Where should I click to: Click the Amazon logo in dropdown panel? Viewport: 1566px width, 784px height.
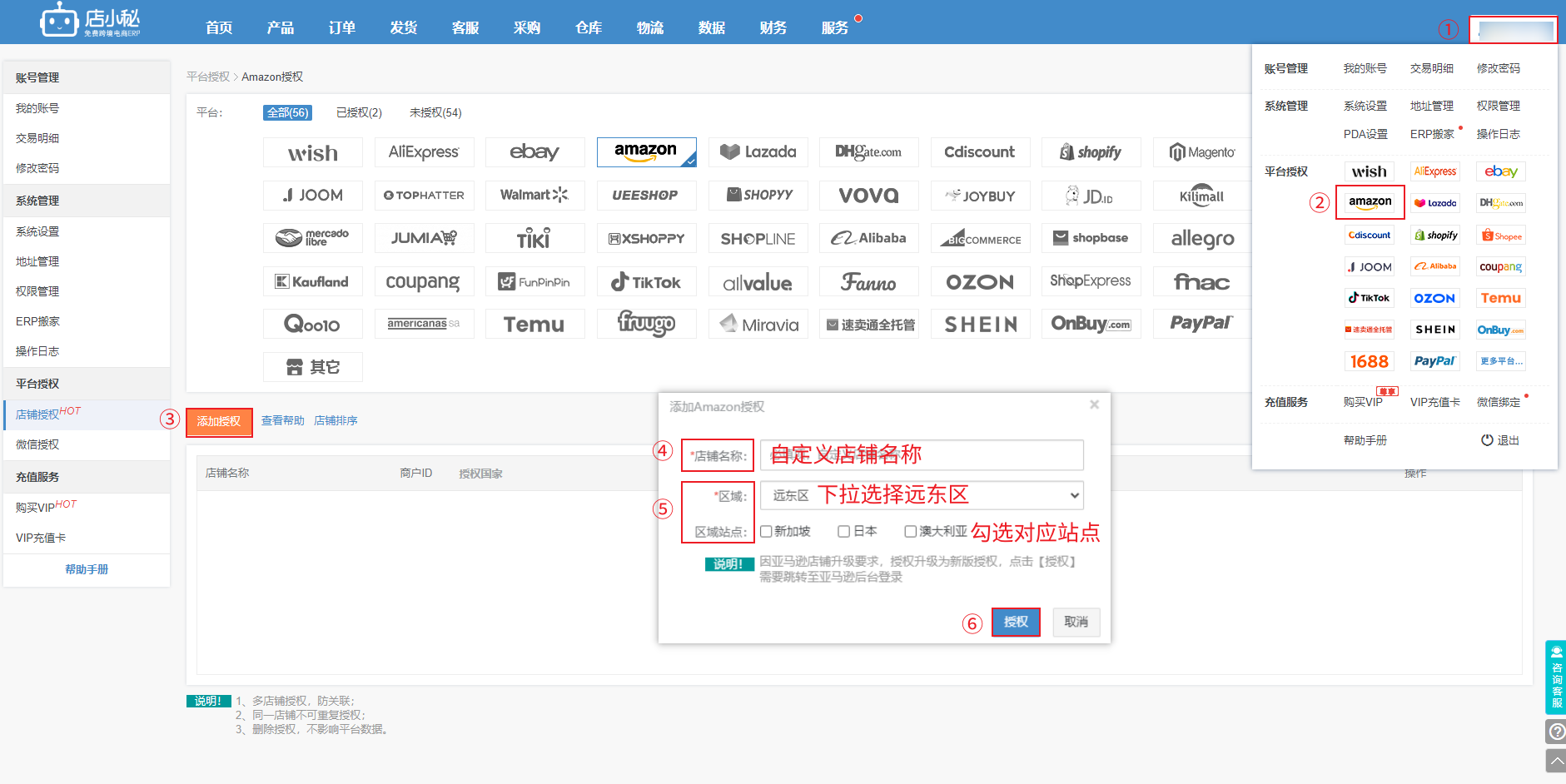(x=1370, y=202)
